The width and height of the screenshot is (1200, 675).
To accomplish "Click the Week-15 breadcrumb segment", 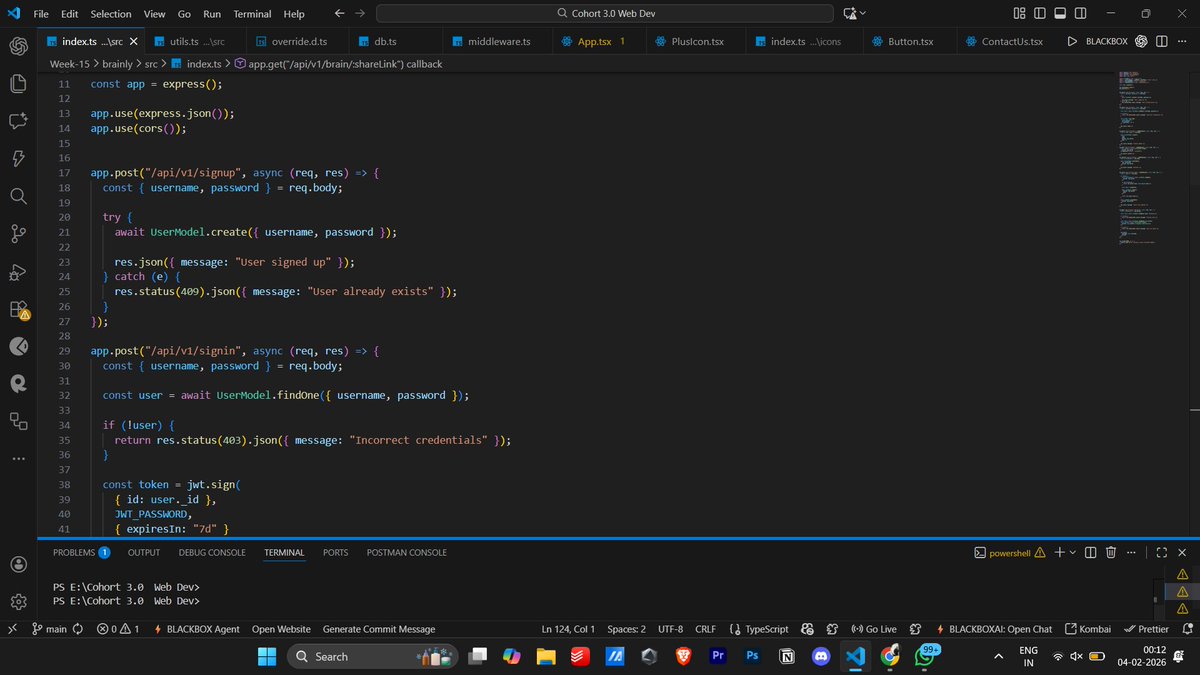I will (70, 64).
